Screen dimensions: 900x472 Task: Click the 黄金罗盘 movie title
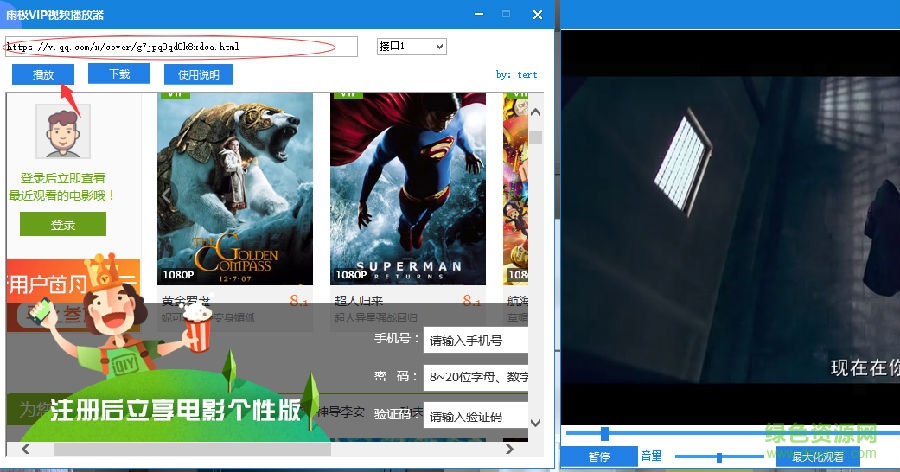[186, 301]
